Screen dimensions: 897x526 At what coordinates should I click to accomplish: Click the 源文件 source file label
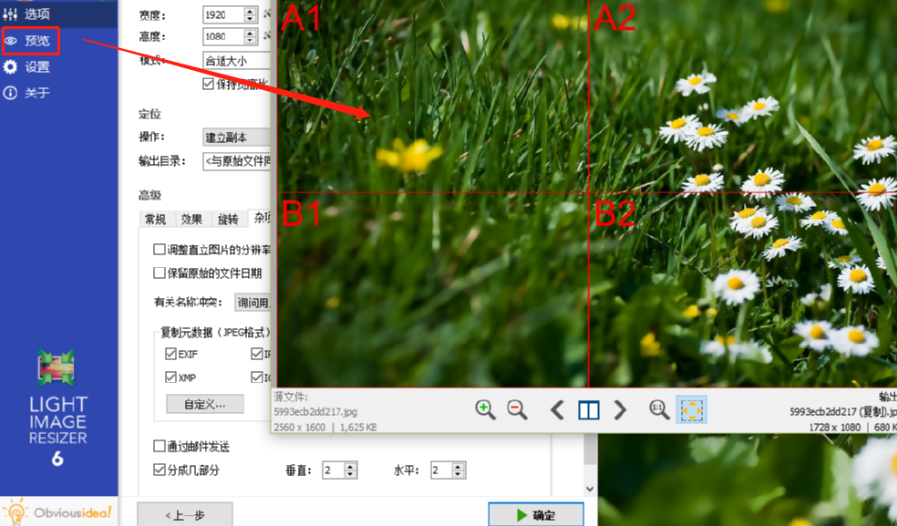(291, 396)
